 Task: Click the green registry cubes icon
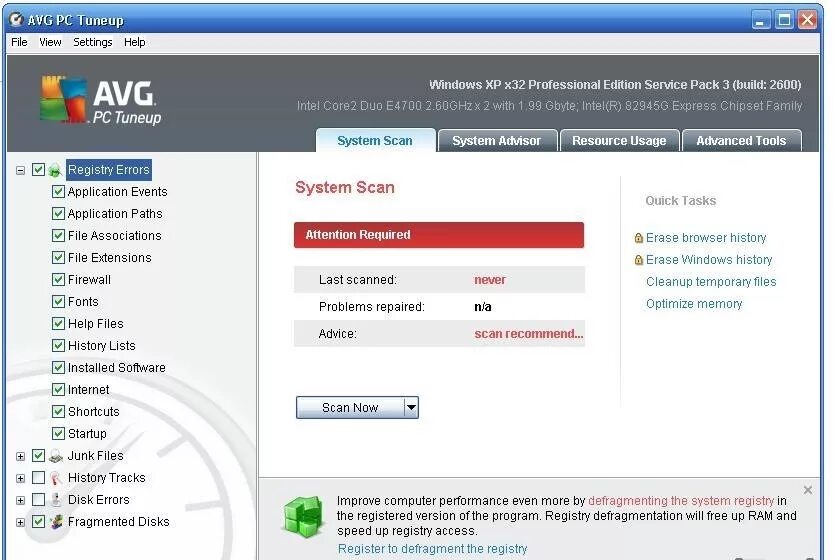[x=303, y=516]
